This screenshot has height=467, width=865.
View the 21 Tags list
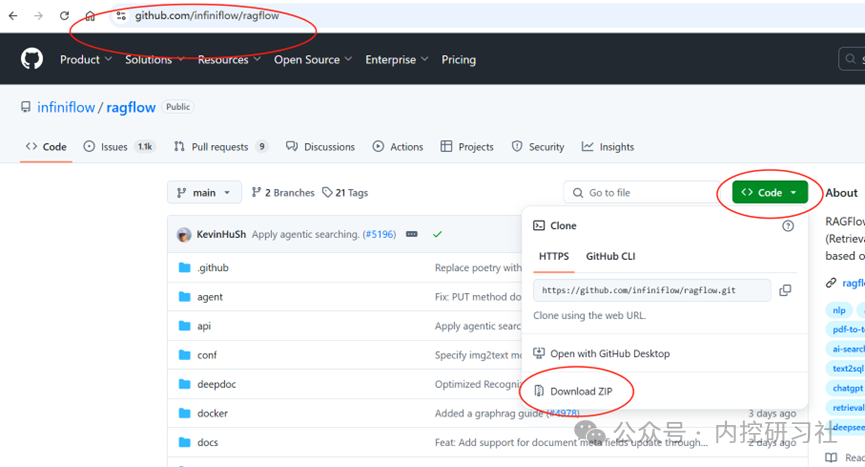[x=345, y=192]
